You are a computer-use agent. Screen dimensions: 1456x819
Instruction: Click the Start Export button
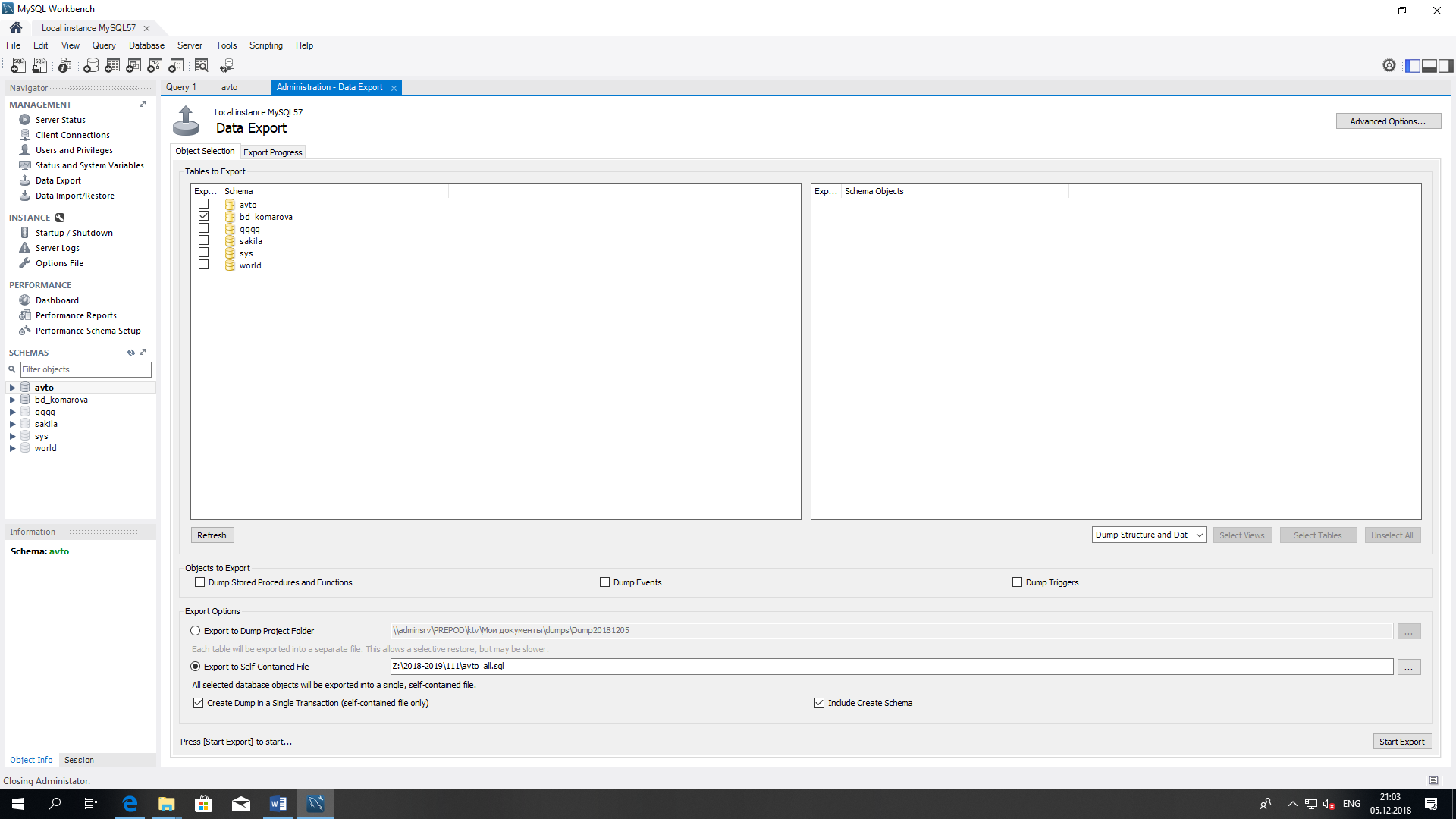[x=1402, y=742]
